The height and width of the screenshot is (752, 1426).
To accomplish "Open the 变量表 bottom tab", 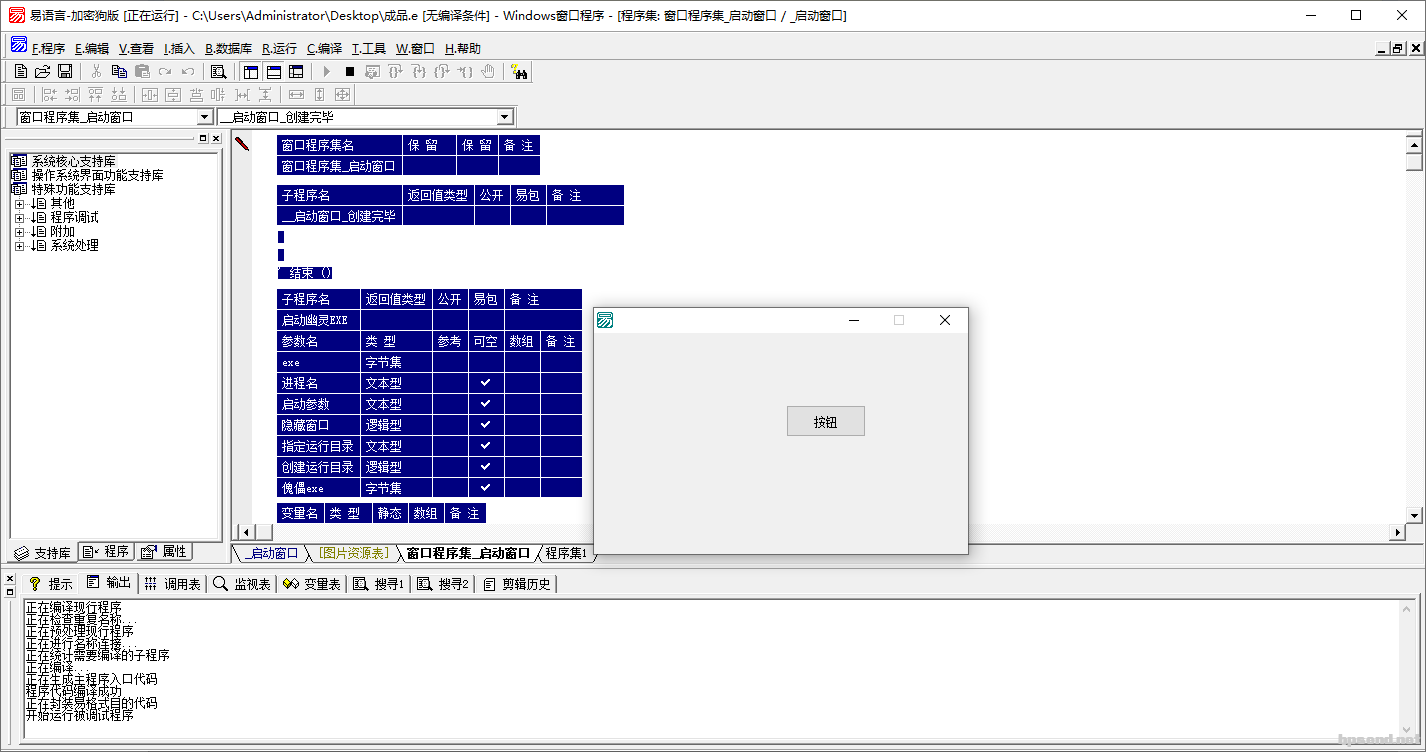I will click(312, 583).
